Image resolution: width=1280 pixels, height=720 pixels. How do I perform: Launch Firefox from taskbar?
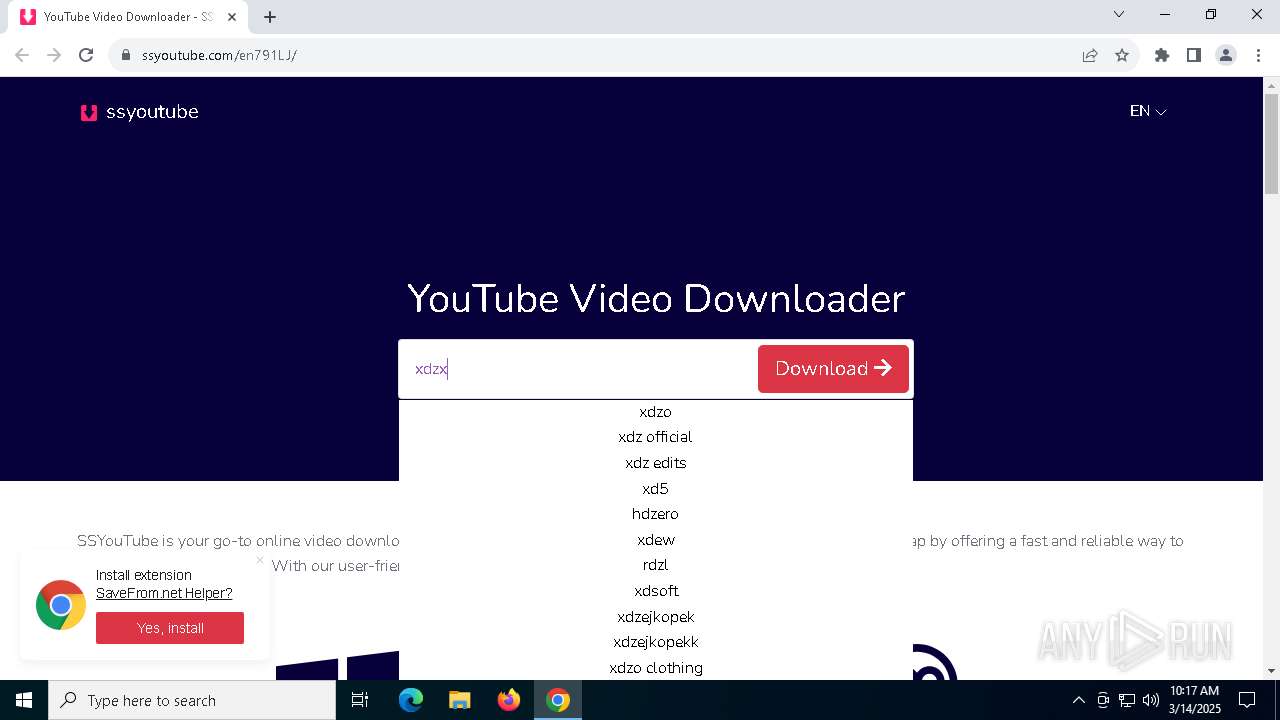(509, 700)
